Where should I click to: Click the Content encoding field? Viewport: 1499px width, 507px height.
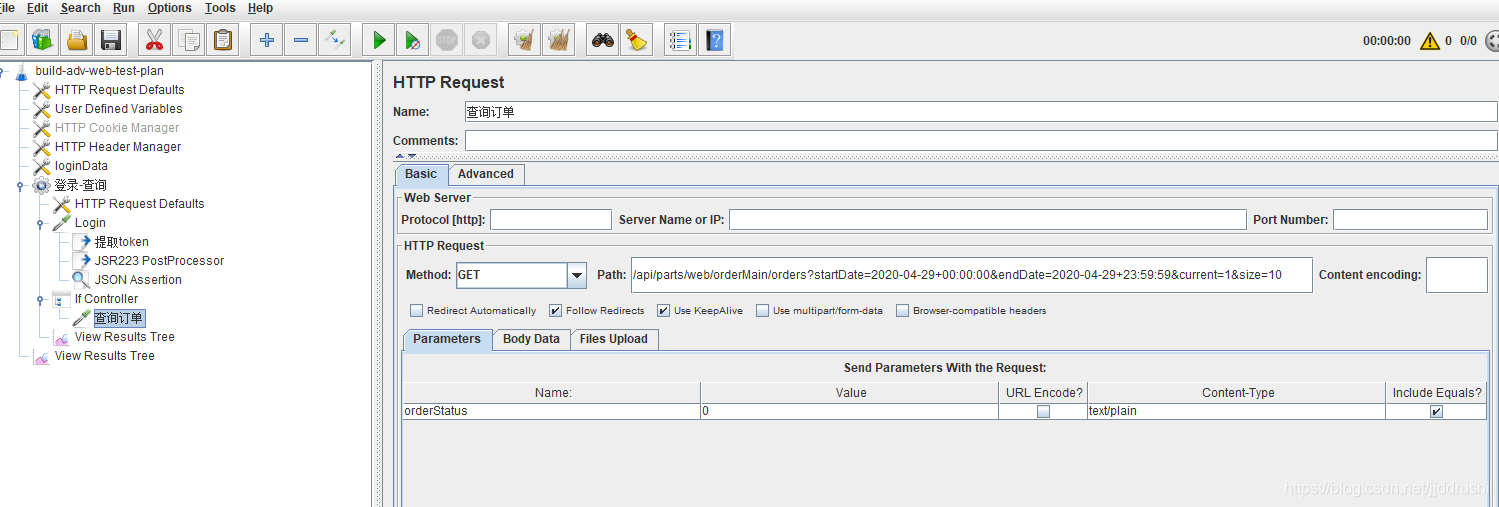point(1457,275)
